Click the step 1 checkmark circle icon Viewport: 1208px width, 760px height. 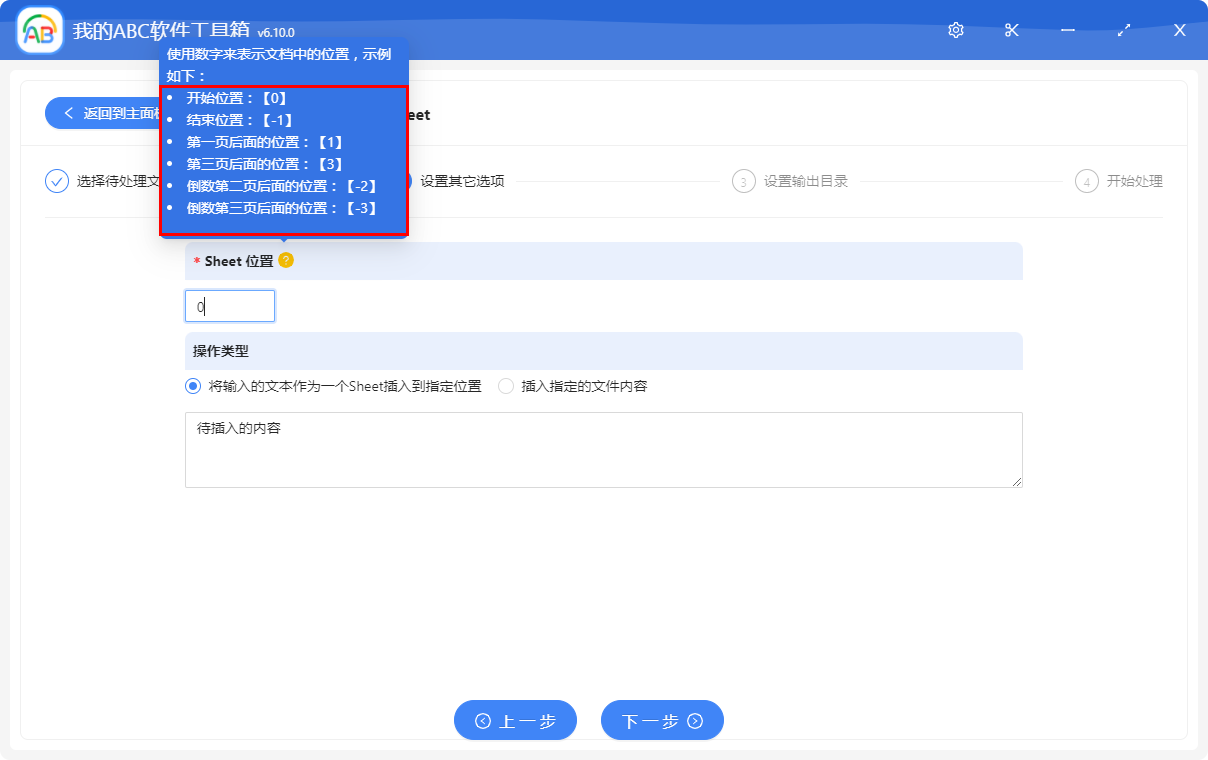[x=57, y=181]
